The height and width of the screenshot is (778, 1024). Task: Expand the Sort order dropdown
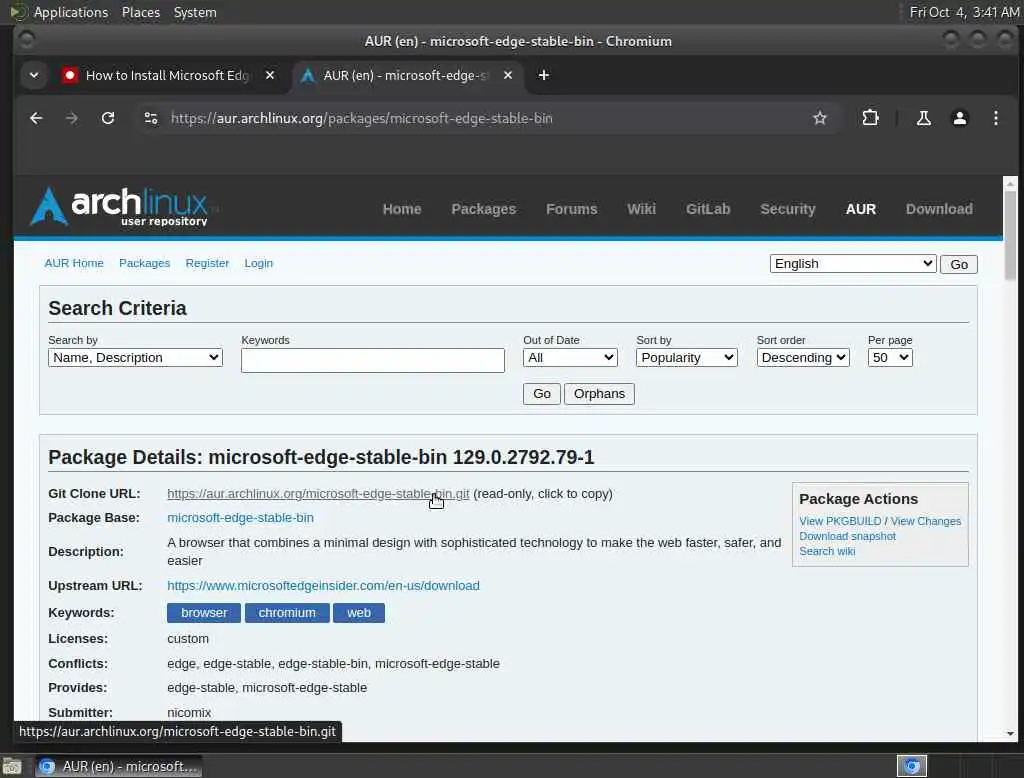[803, 357]
